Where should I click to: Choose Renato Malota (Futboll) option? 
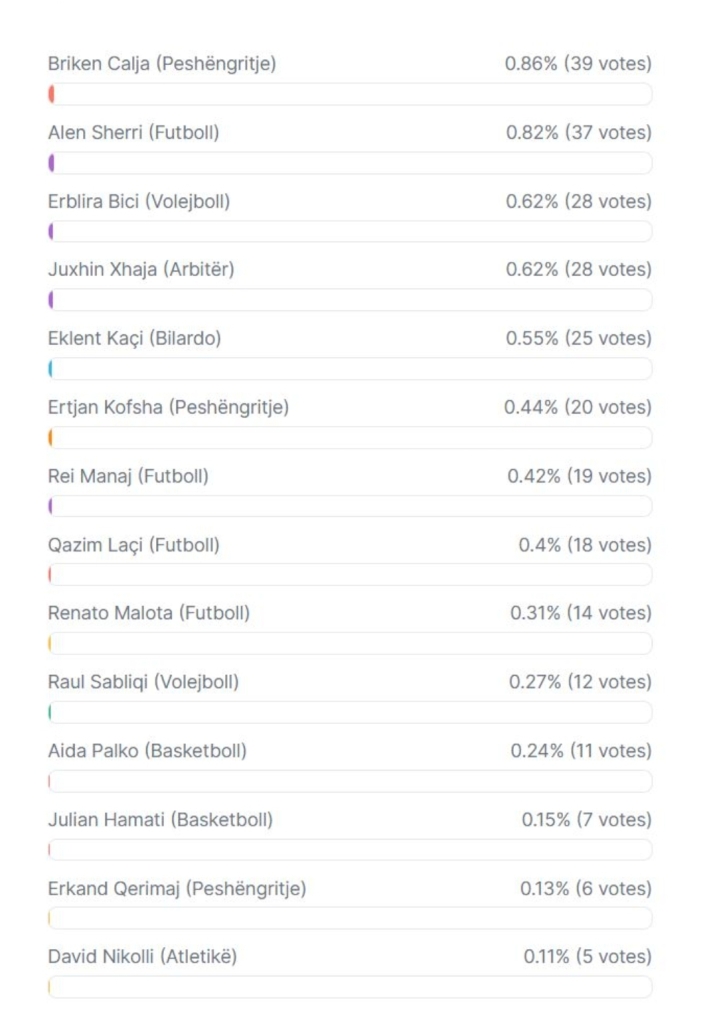[149, 613]
